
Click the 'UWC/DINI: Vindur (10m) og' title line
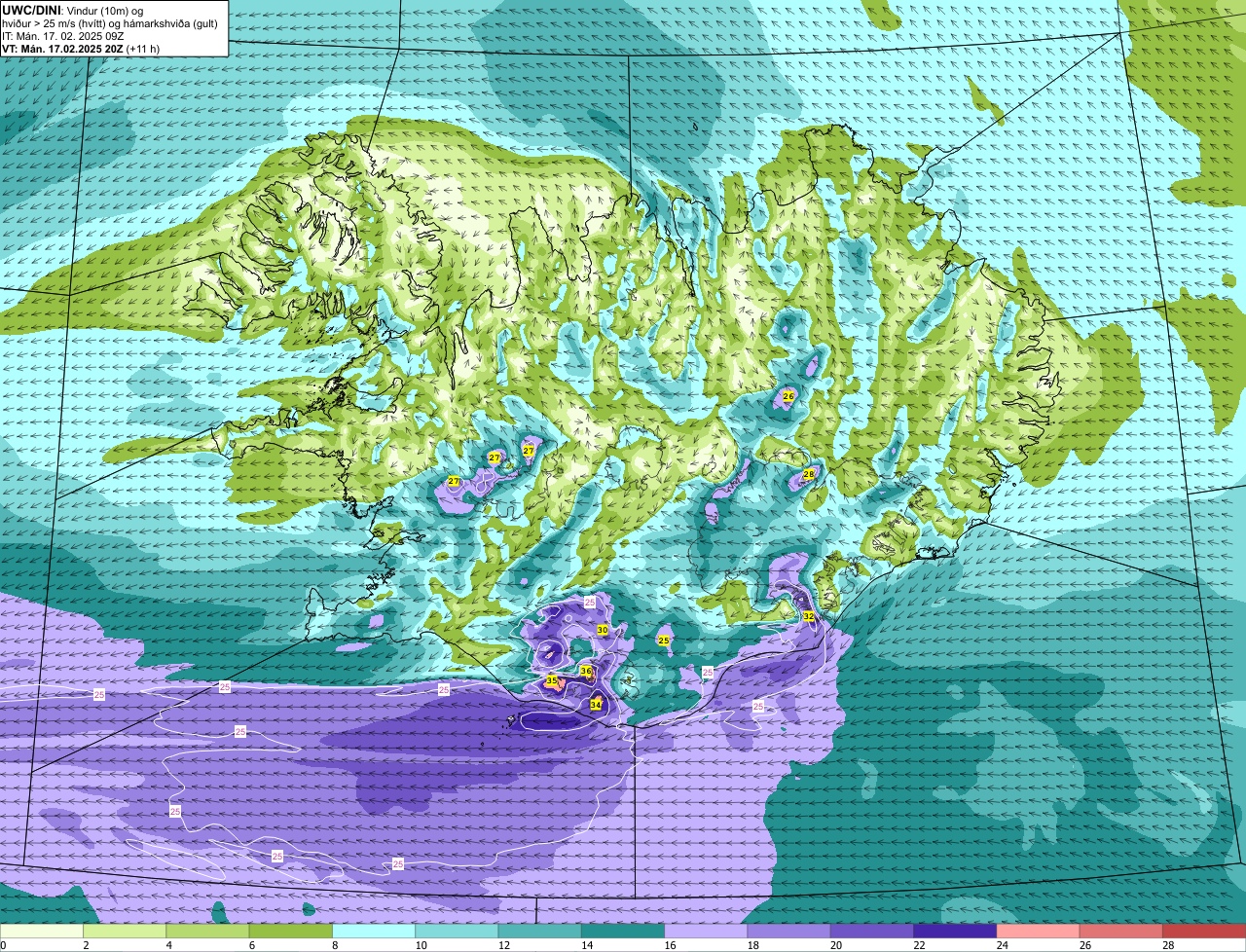73,10
